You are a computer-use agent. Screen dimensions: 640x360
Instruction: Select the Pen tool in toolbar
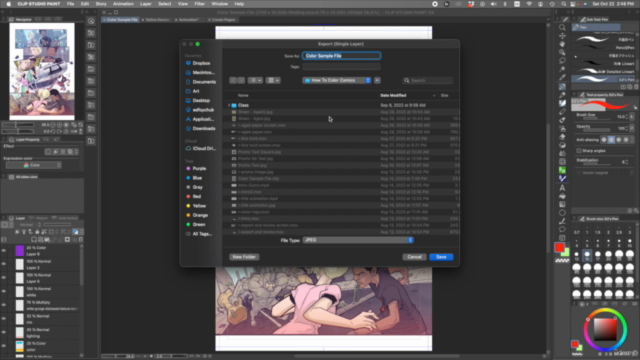pyautogui.click(x=562, y=86)
